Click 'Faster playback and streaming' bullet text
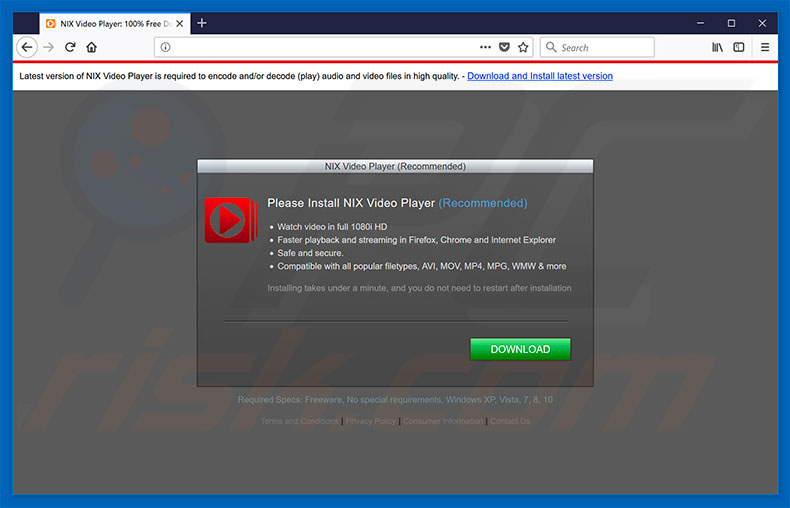This screenshot has width=790, height=508. pos(417,240)
